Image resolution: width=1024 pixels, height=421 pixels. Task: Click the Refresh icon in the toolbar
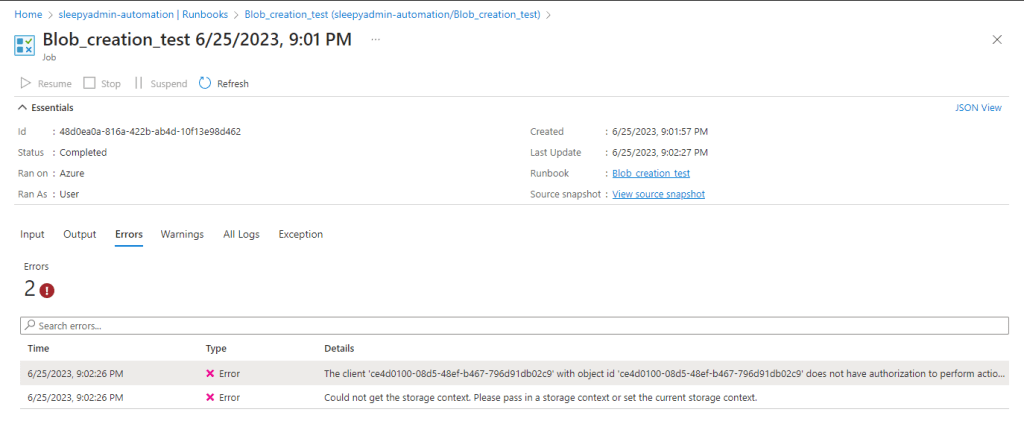[x=205, y=84]
